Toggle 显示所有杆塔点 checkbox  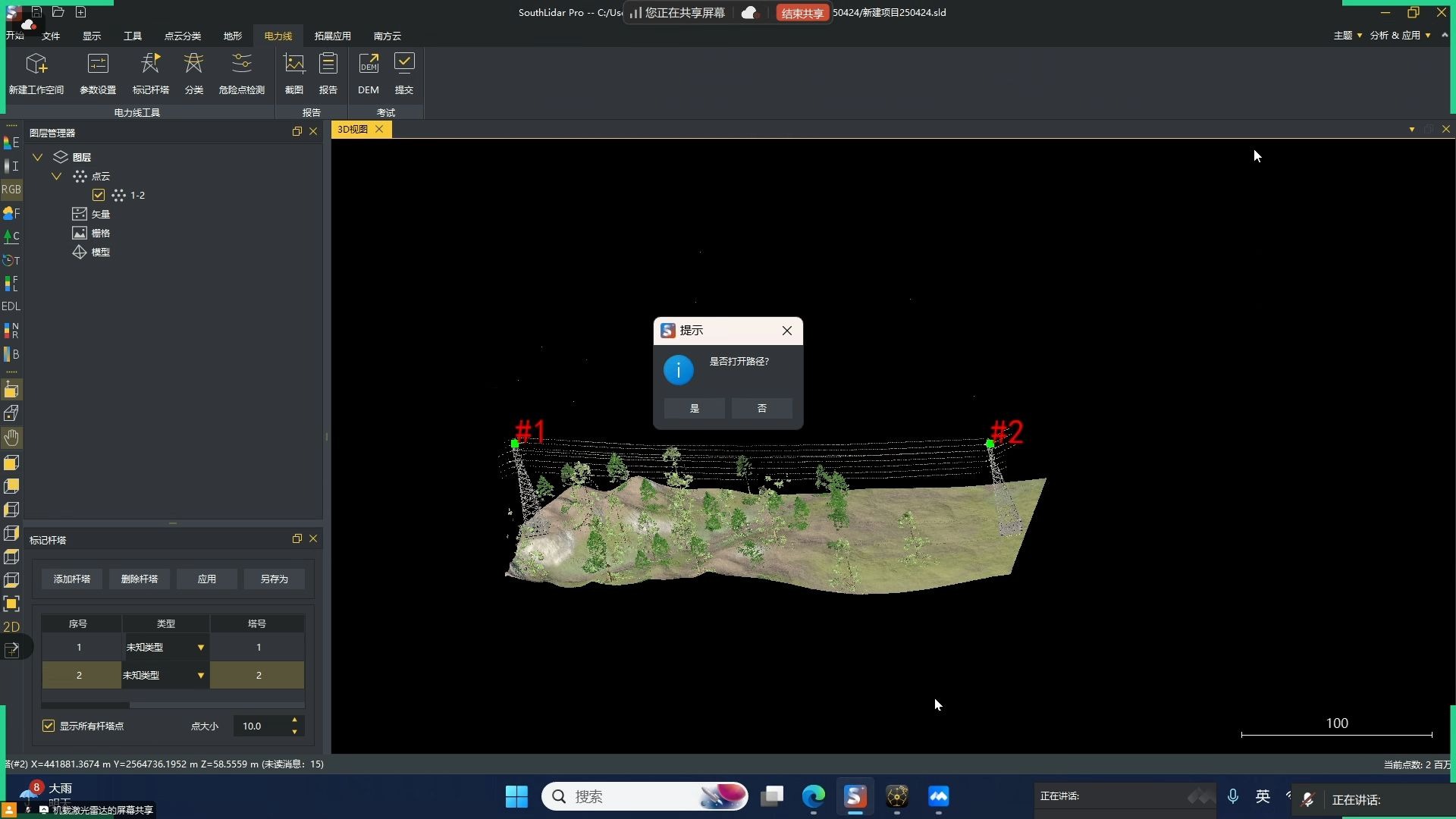49,726
